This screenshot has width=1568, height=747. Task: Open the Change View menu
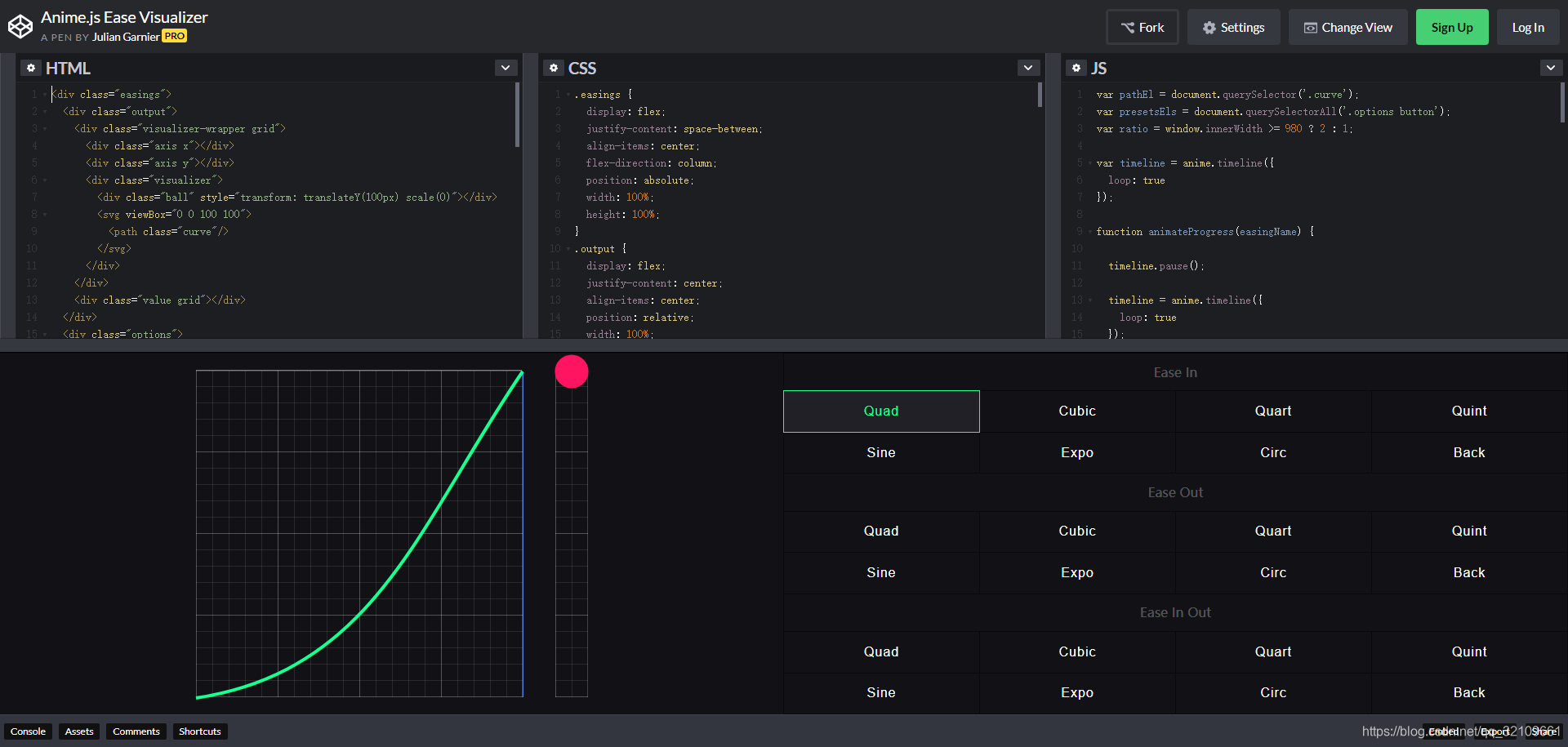[1347, 27]
